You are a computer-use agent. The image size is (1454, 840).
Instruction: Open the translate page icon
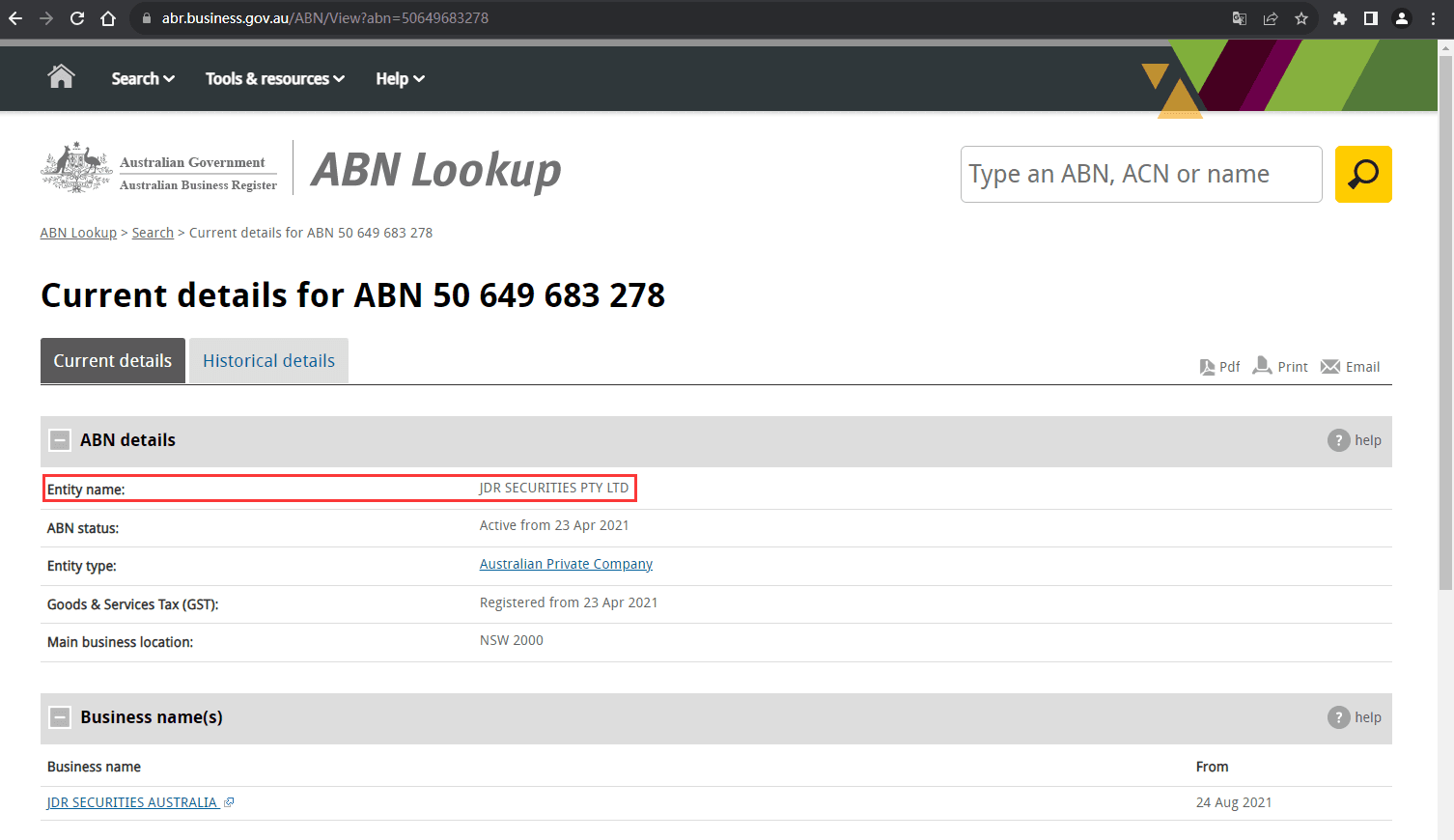[1240, 18]
